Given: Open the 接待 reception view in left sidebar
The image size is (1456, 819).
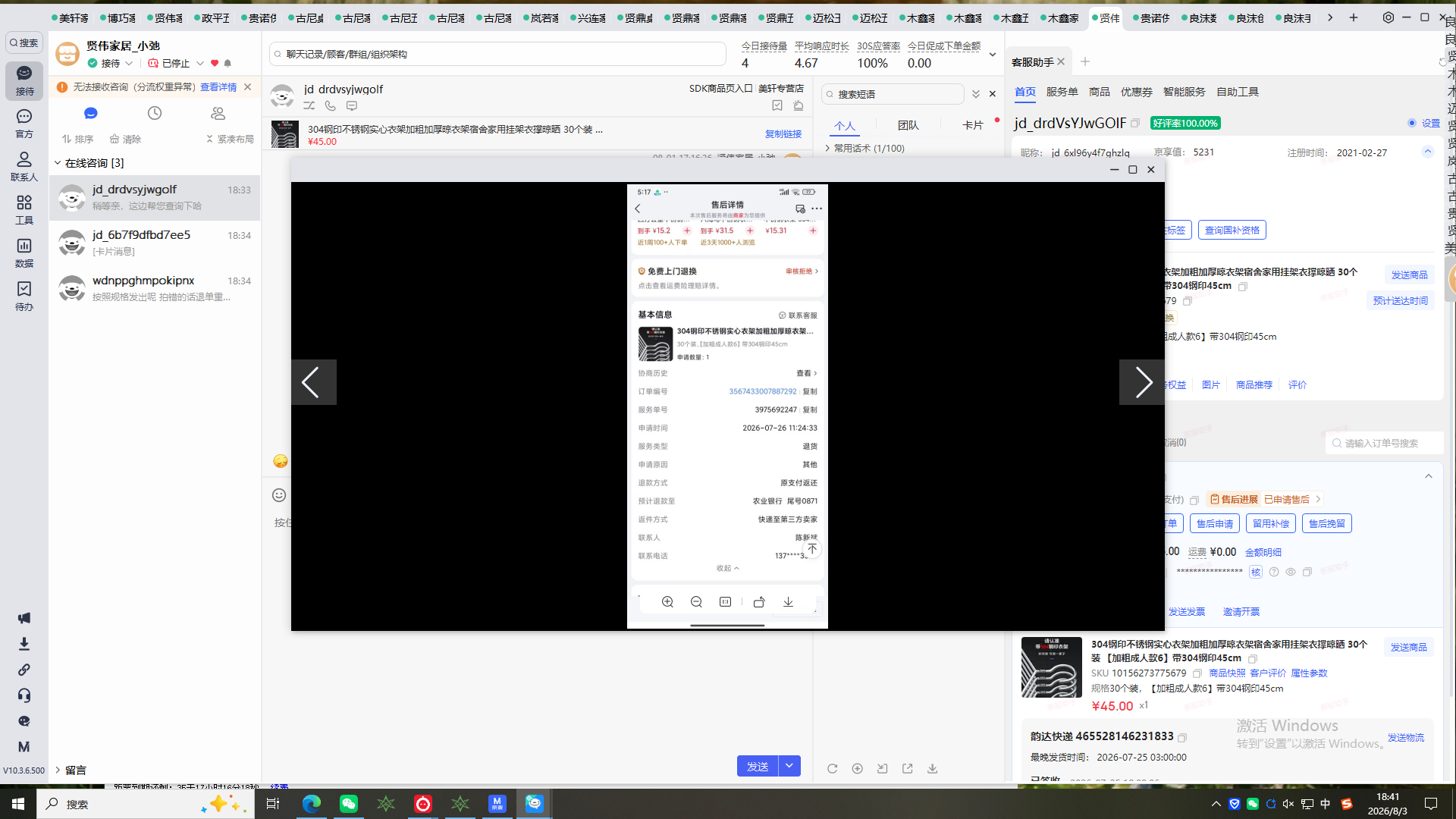Looking at the screenshot, I should point(24,80).
